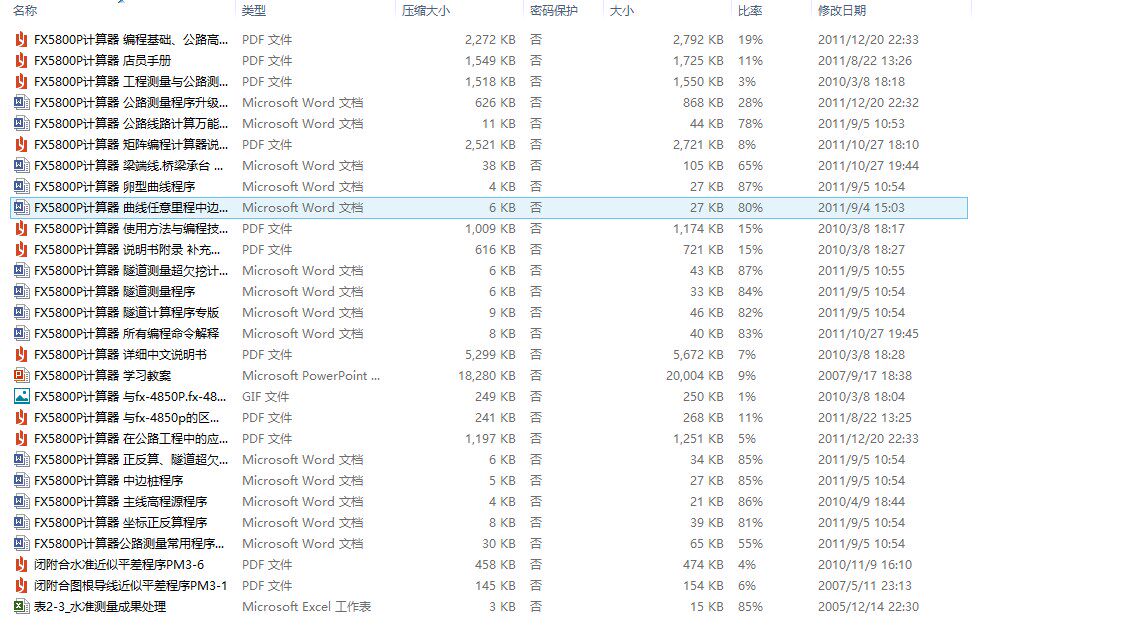Click the Word icon for 隧道测量超欠挖计...

click(22, 270)
